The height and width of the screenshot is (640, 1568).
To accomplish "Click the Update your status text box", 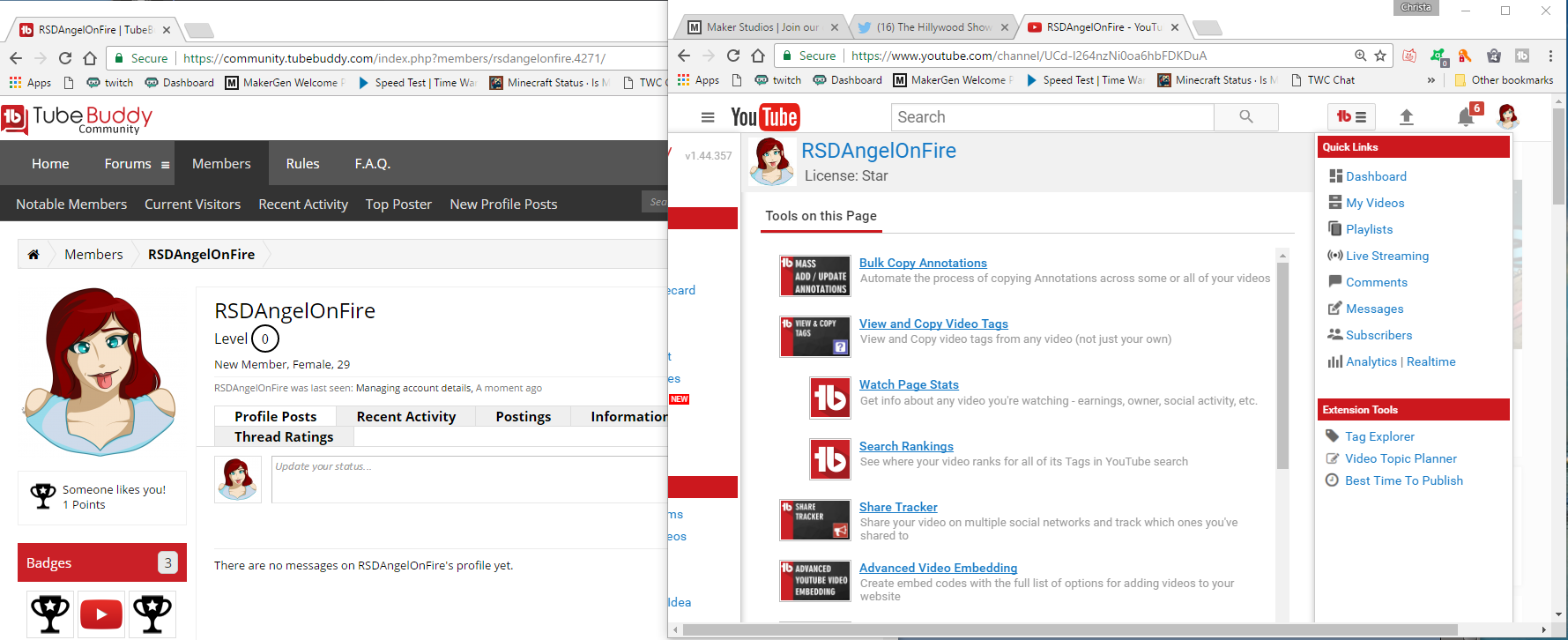I will click(470, 480).
